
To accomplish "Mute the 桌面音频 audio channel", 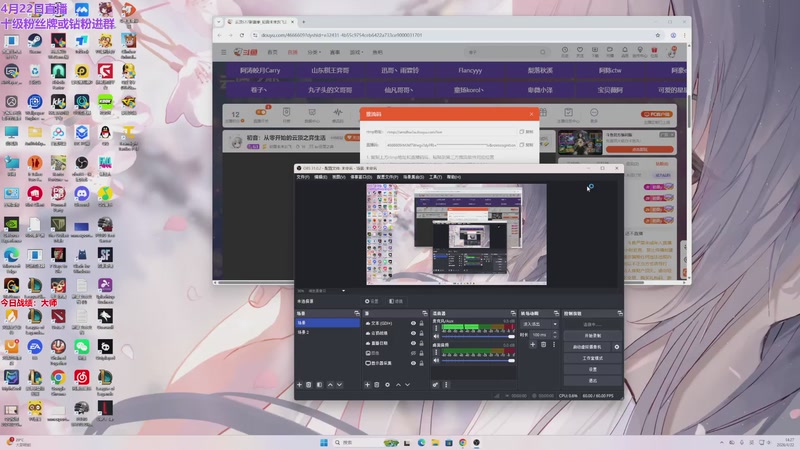I will click(x=436, y=360).
